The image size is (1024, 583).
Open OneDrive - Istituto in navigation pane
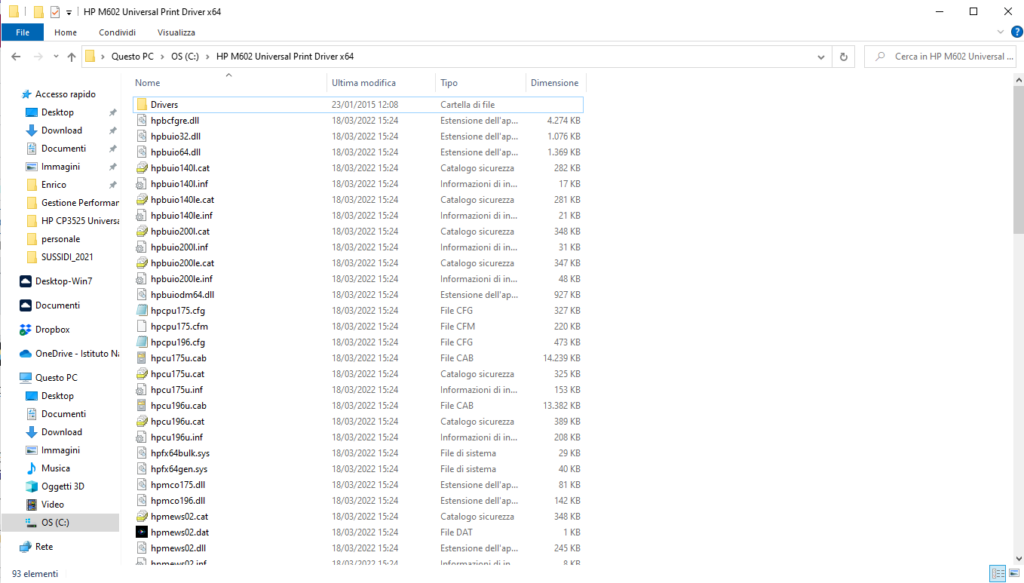69,353
